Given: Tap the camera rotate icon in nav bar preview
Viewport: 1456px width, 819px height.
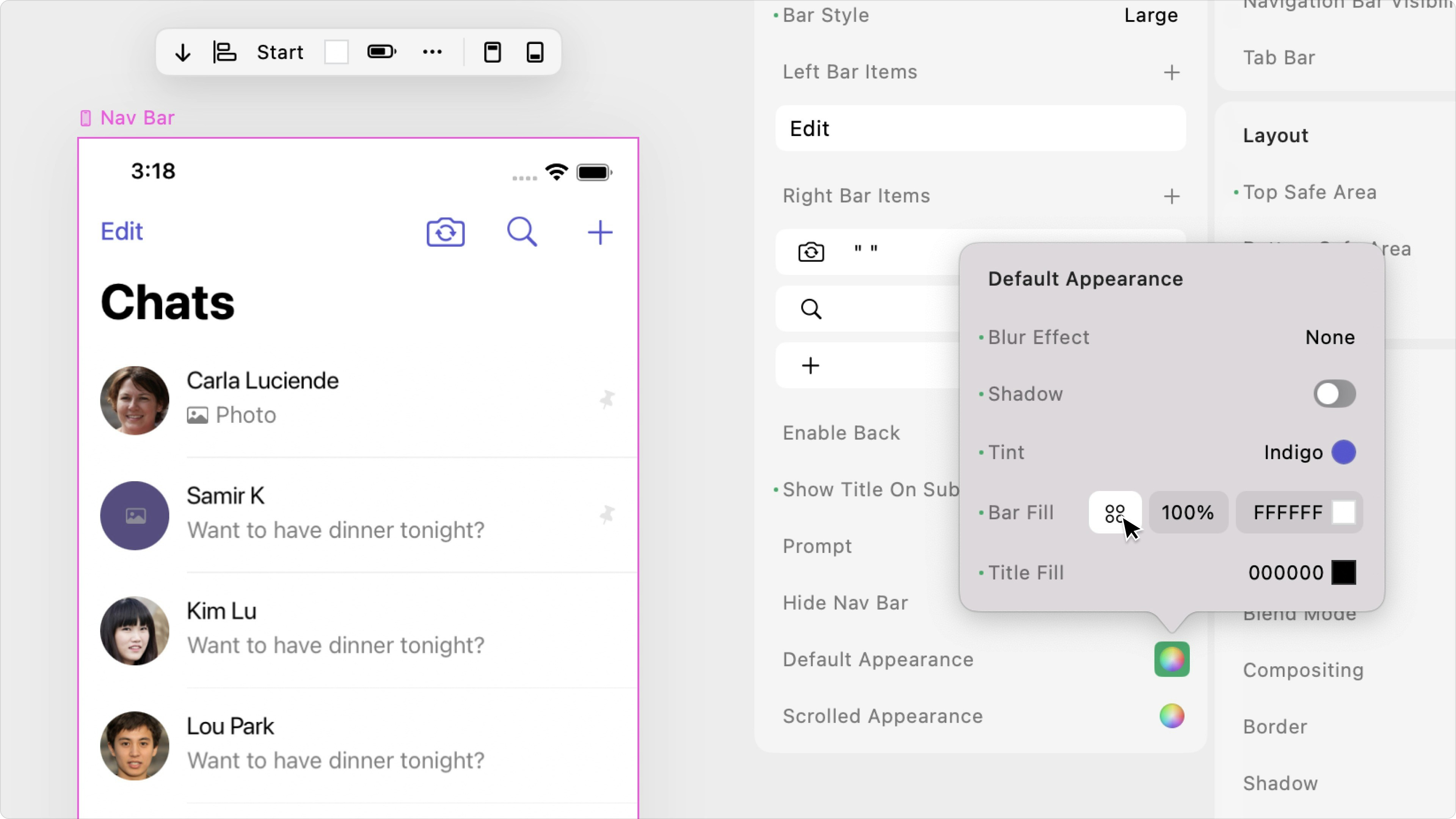Looking at the screenshot, I should click(446, 232).
